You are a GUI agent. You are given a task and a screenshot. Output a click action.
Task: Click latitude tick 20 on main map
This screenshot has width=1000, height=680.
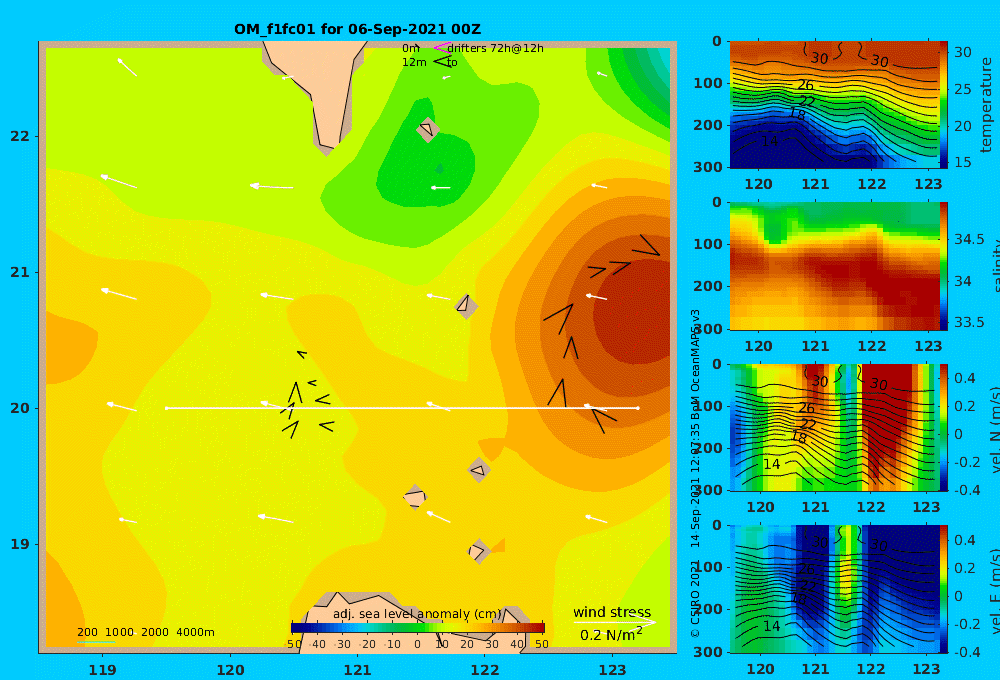click(20, 408)
